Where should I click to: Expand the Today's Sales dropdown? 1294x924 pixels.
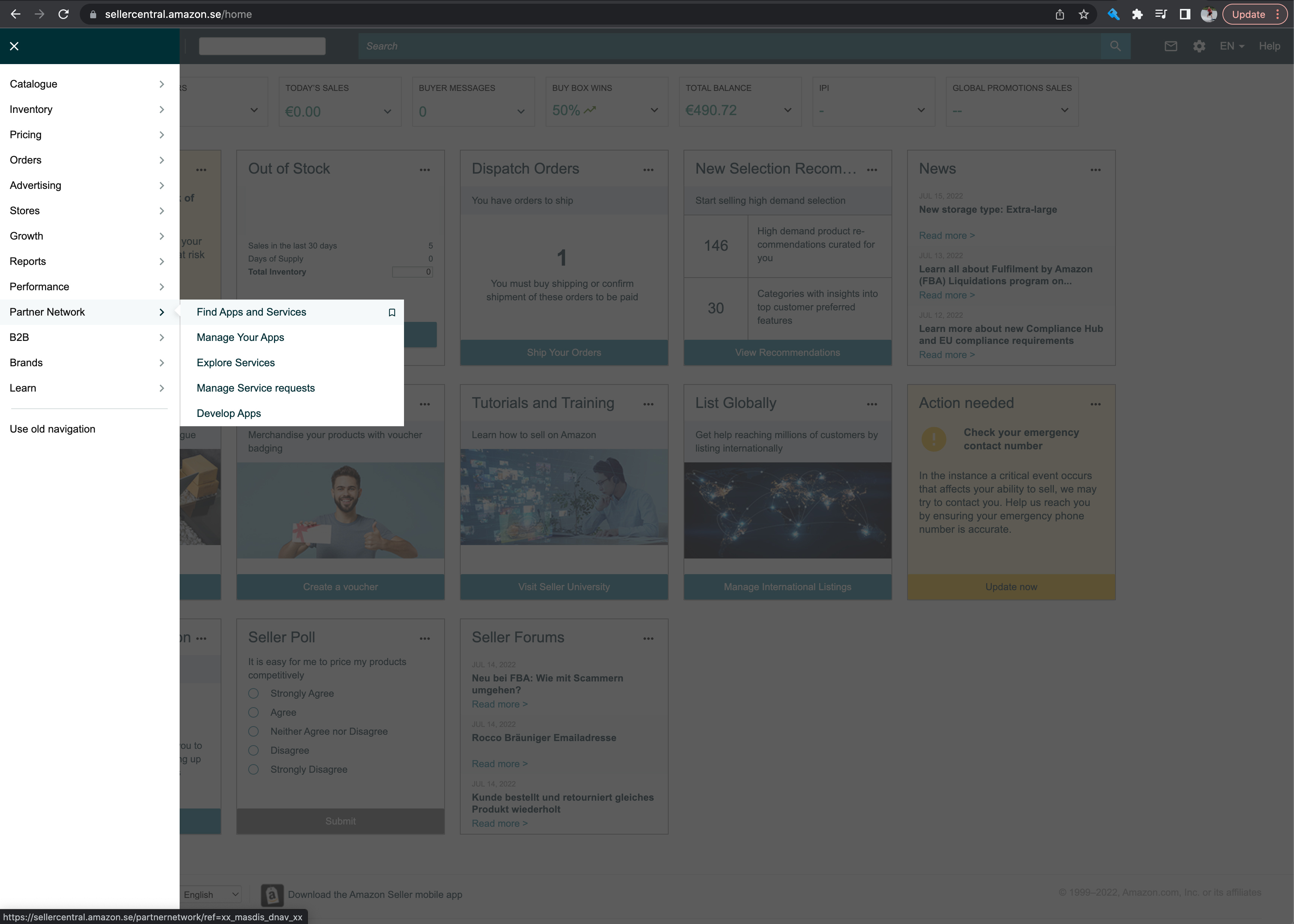[x=388, y=111]
